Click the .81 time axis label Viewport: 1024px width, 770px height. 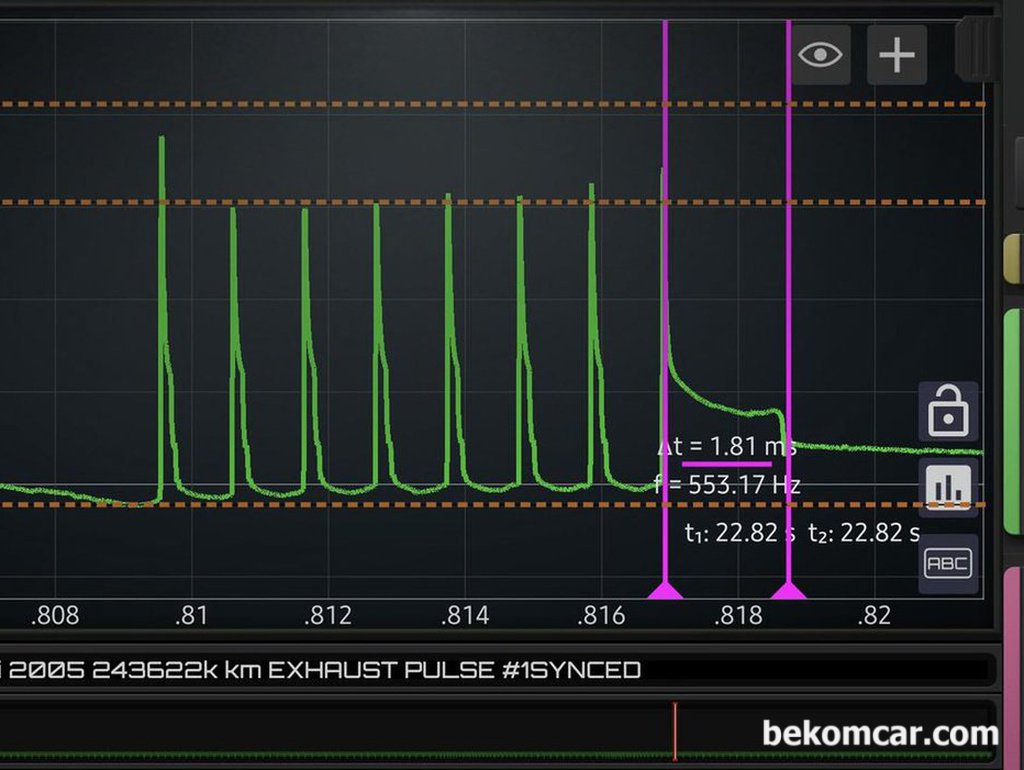pos(191,615)
